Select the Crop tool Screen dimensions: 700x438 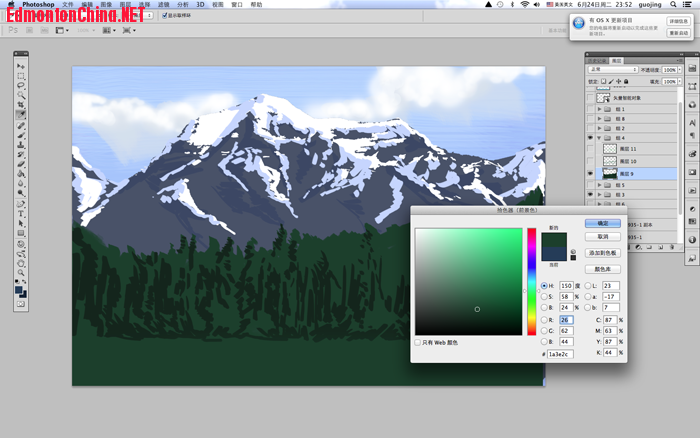point(21,105)
